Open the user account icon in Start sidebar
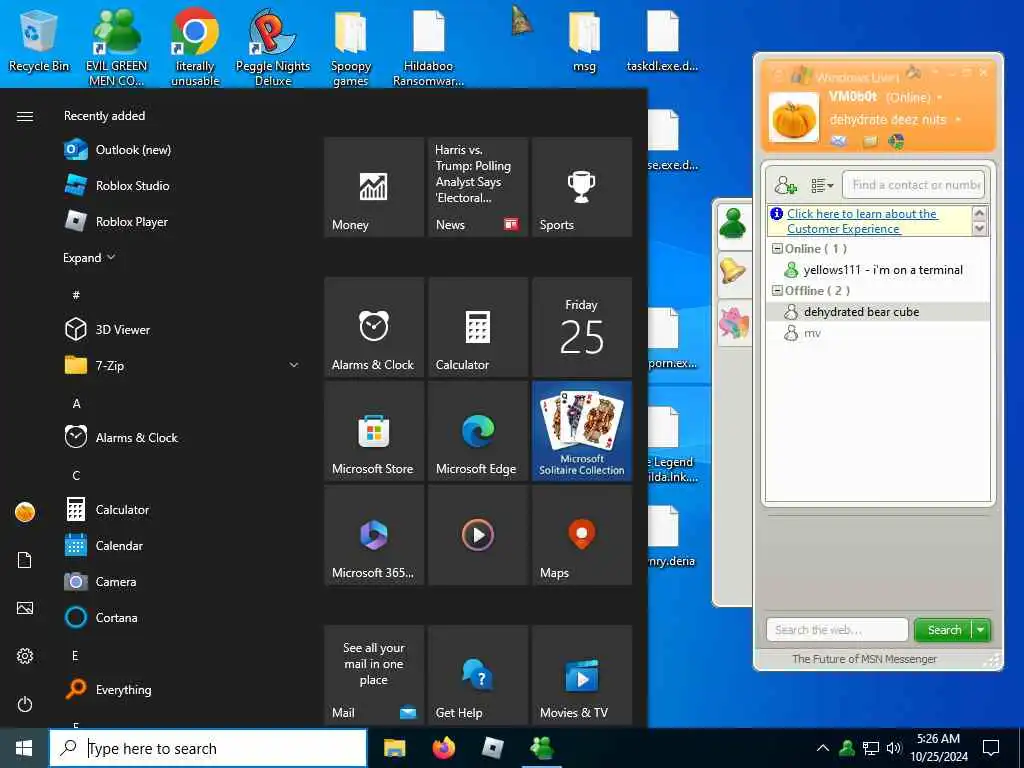Screen dimensions: 1024x768 [25, 512]
